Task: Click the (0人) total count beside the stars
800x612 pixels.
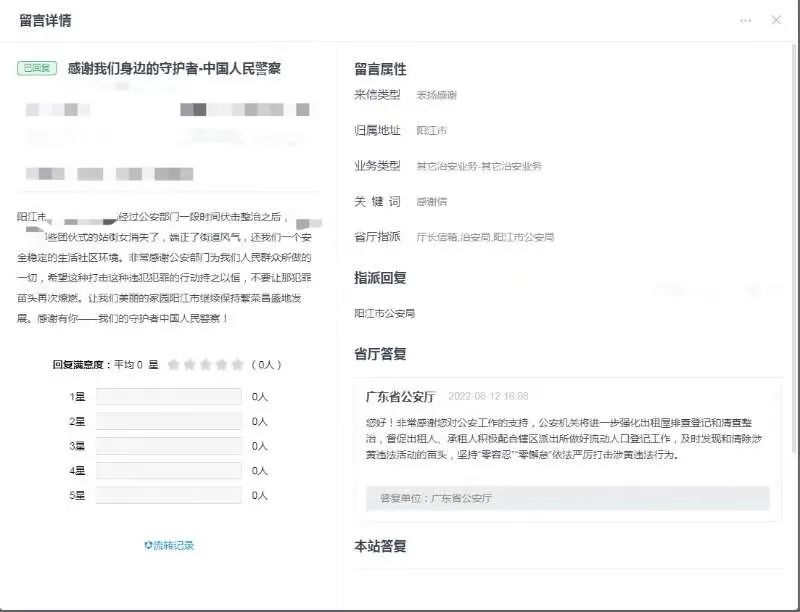Action: [266, 365]
